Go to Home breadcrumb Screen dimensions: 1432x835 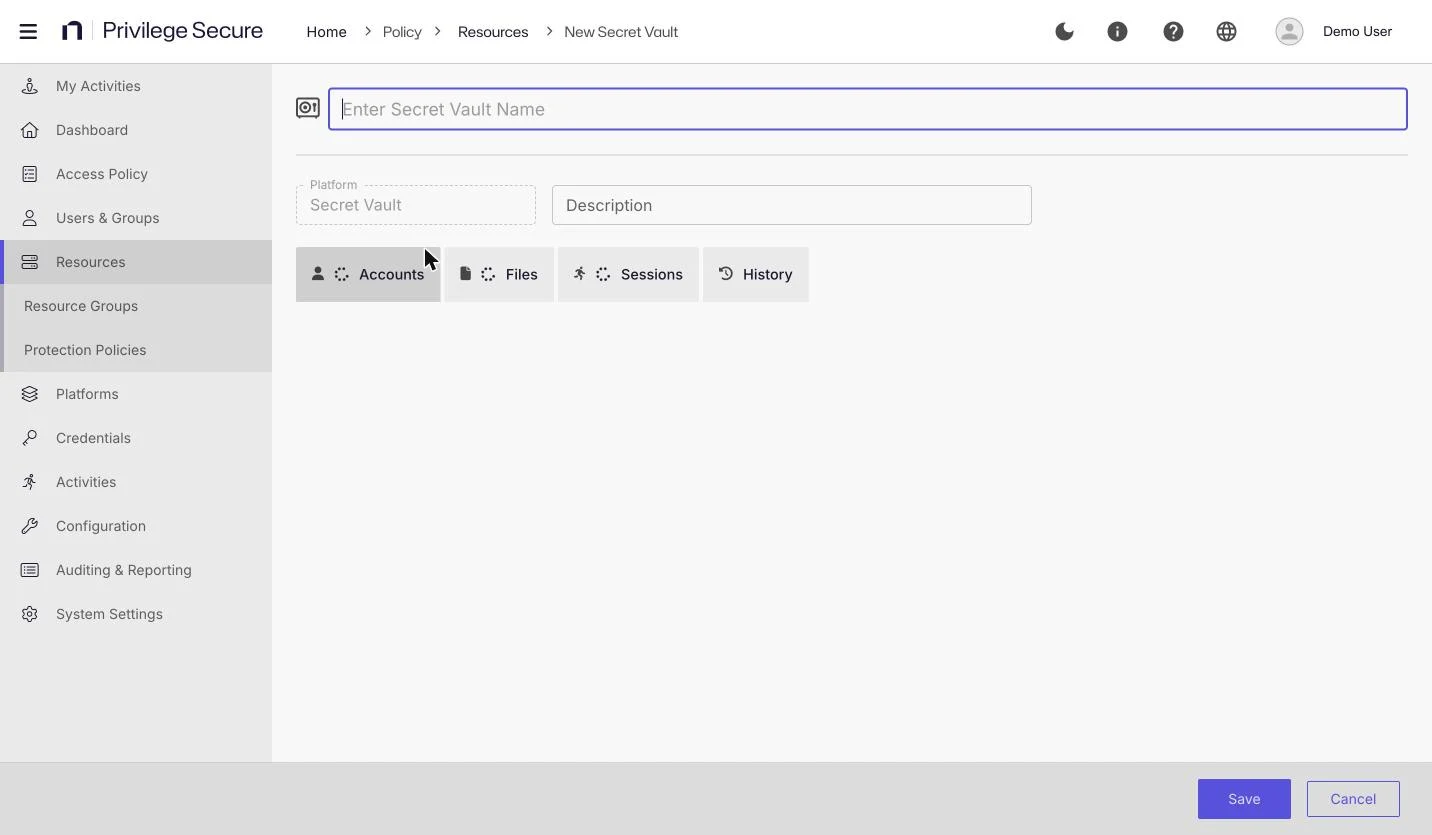click(326, 32)
